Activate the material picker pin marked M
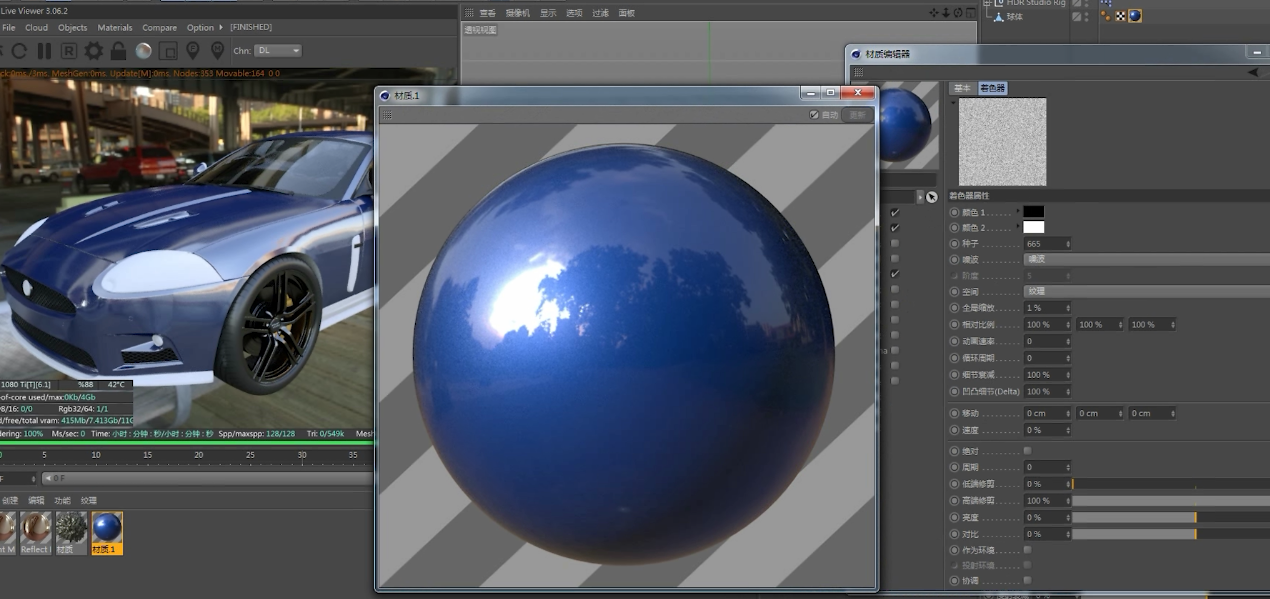The image size is (1270, 599). [x=216, y=50]
